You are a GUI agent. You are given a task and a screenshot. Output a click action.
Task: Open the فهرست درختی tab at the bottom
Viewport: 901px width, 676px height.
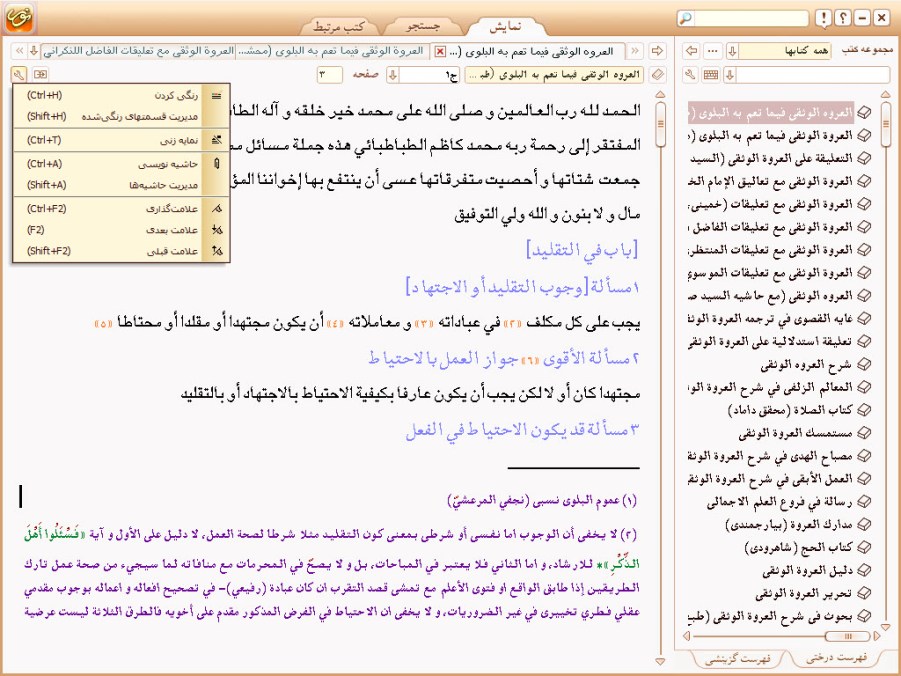(x=836, y=658)
